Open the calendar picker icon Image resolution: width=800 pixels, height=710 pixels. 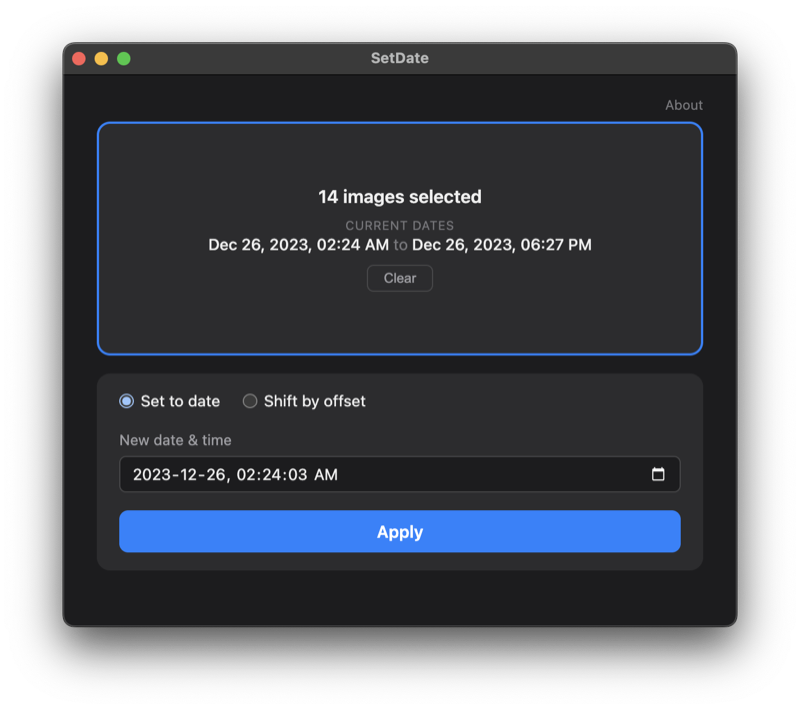click(x=658, y=474)
